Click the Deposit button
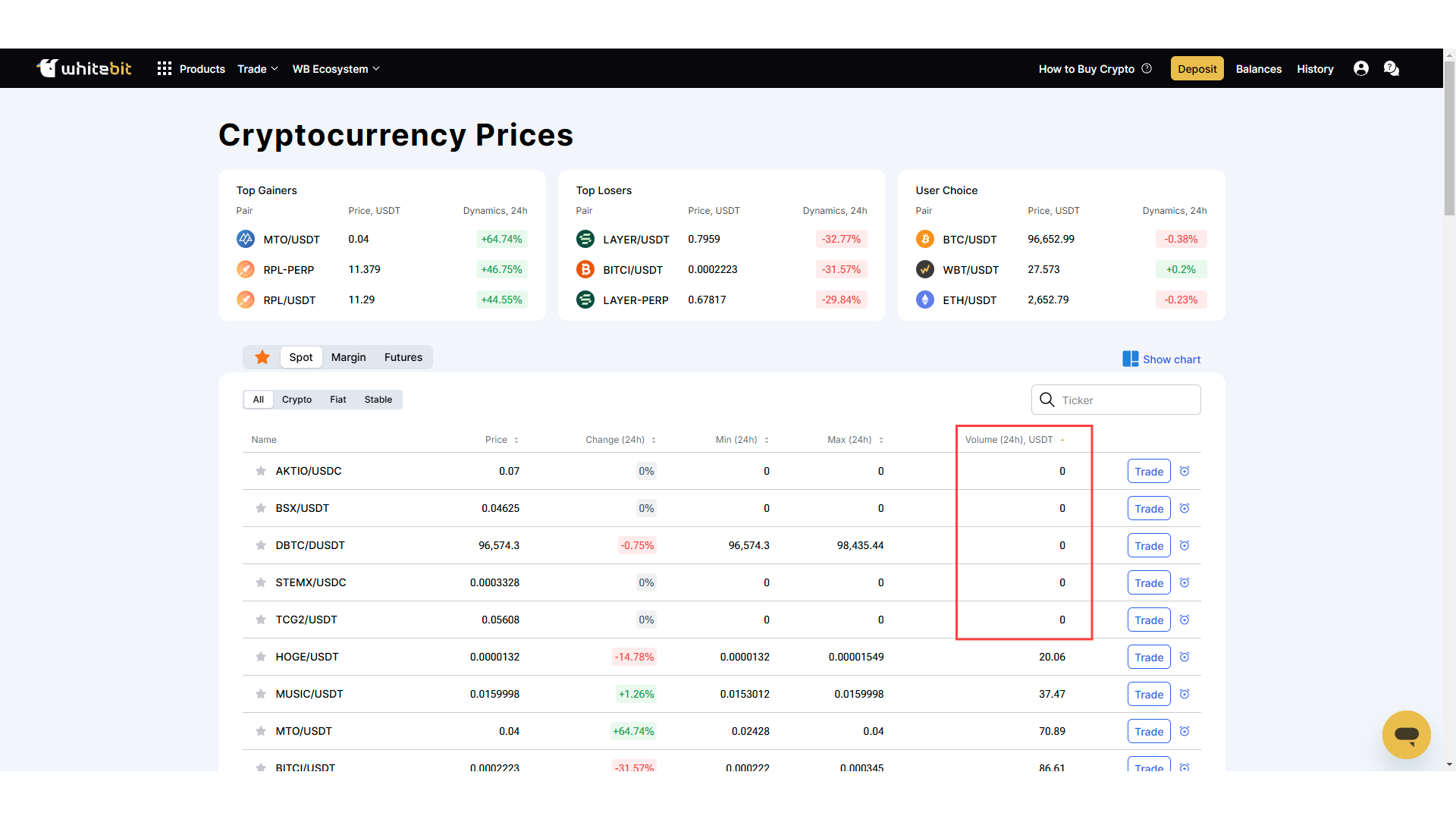This screenshot has height=819, width=1456. 1197,68
